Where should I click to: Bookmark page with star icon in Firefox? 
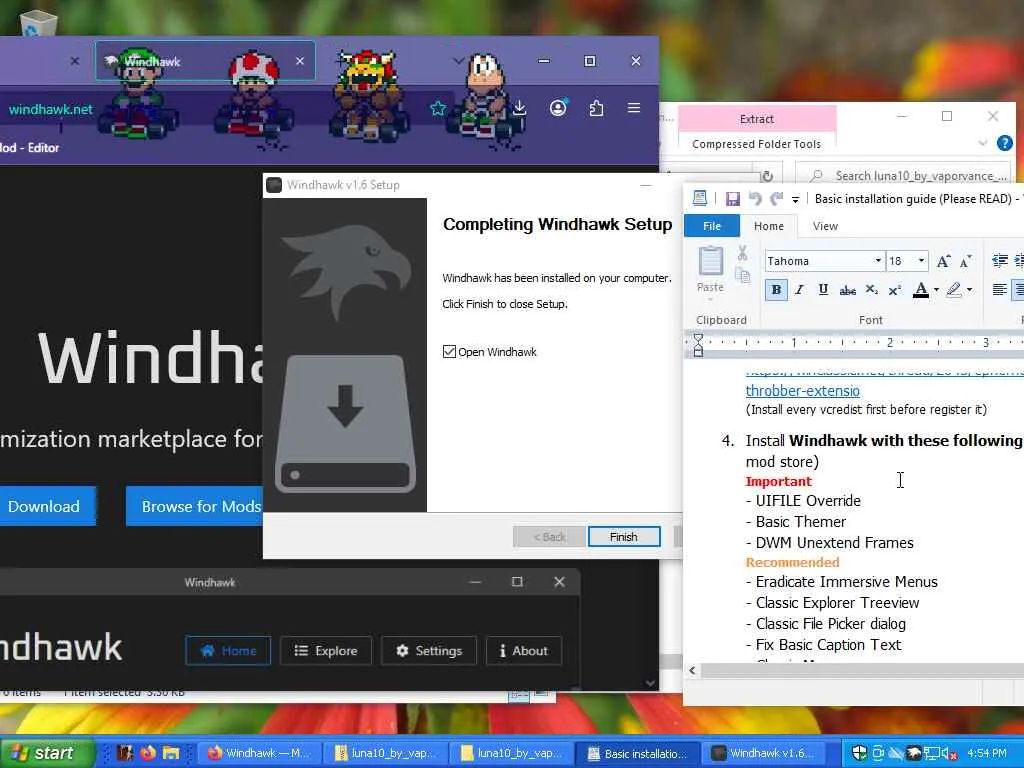point(438,108)
